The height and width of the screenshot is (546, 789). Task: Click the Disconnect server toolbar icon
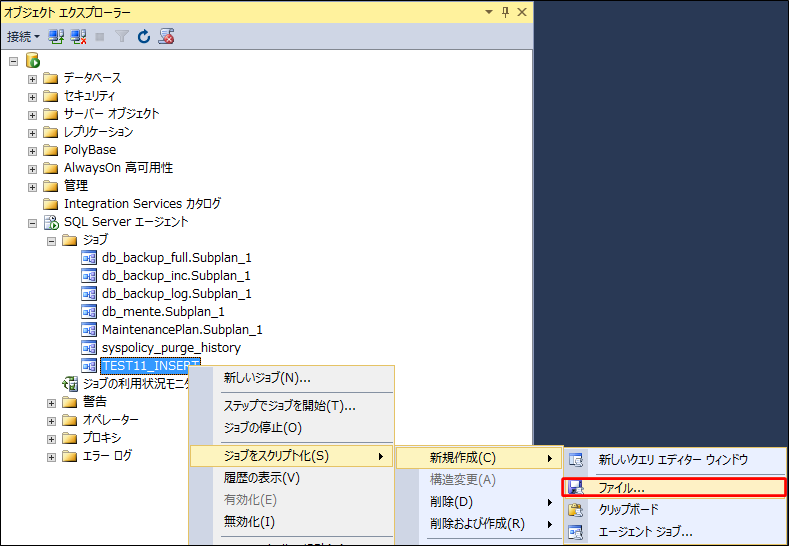(77, 36)
